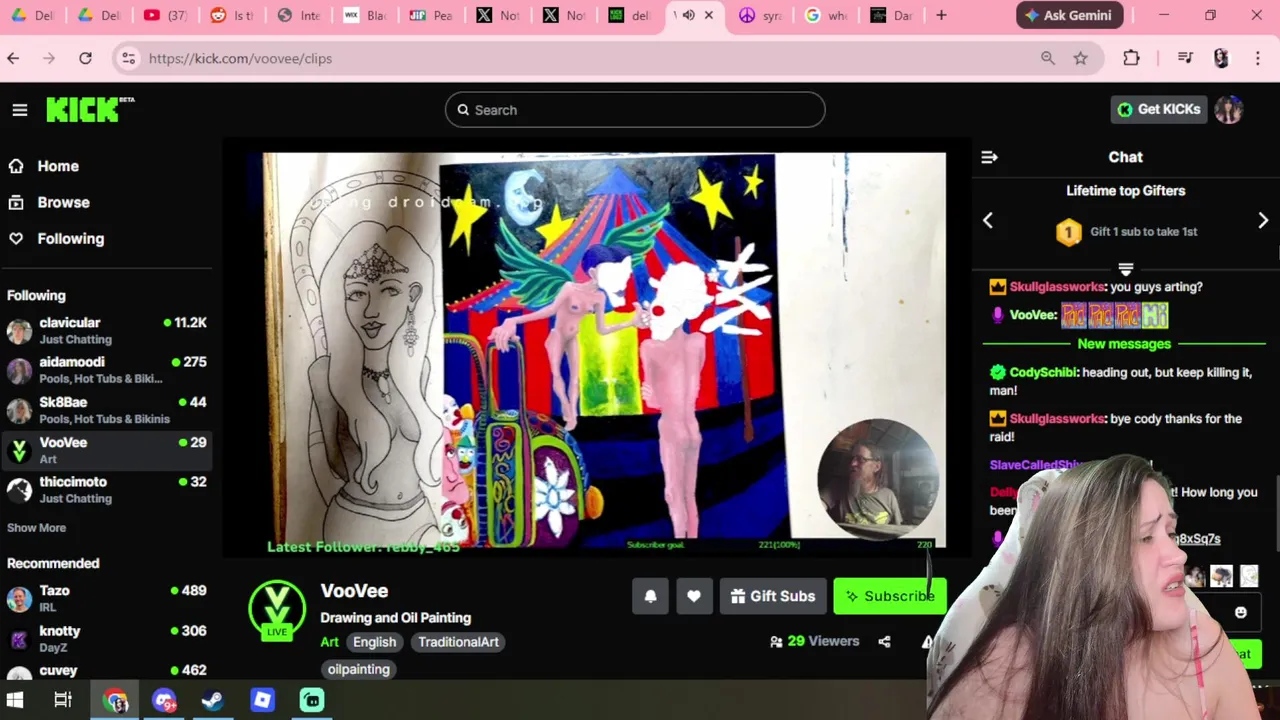Open clavicular's channel in Following list
Viewport: 1280px width, 720px height.
pos(106,331)
